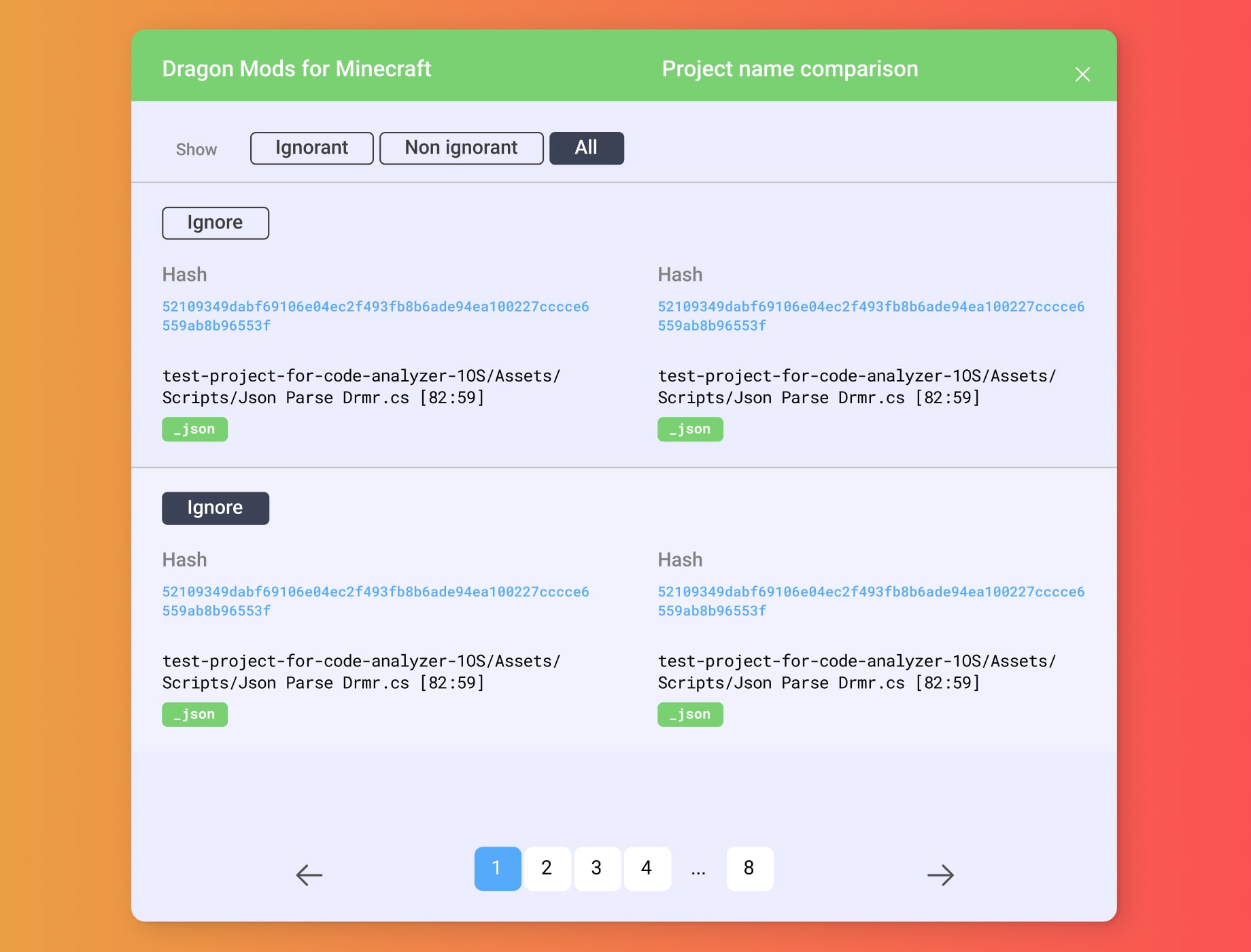Jump to page 8 in the pagination

point(749,868)
